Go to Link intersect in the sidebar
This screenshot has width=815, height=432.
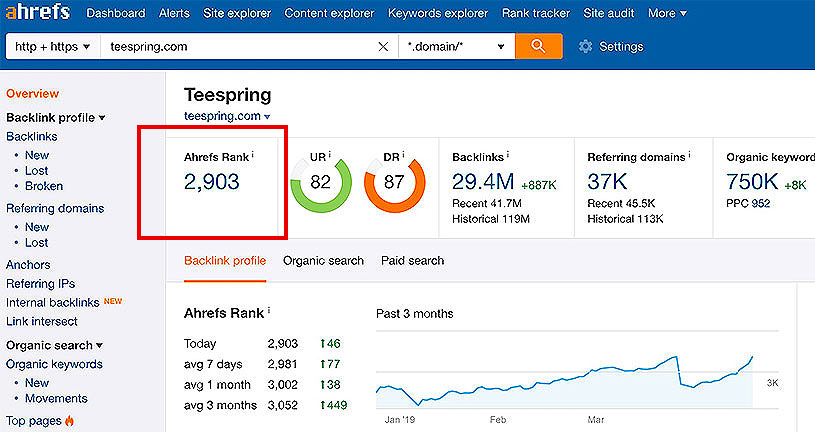(x=42, y=321)
